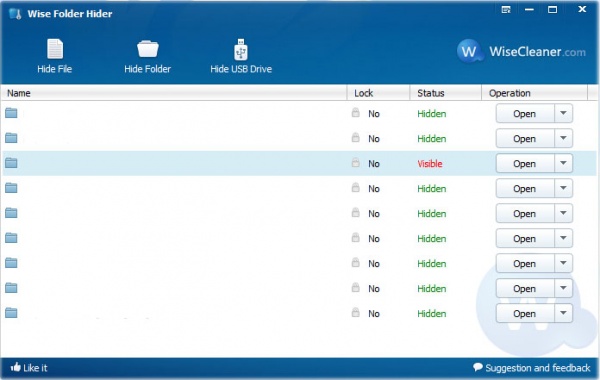The width and height of the screenshot is (600, 380).
Task: Click the red Visible status text
Action: tap(430, 164)
